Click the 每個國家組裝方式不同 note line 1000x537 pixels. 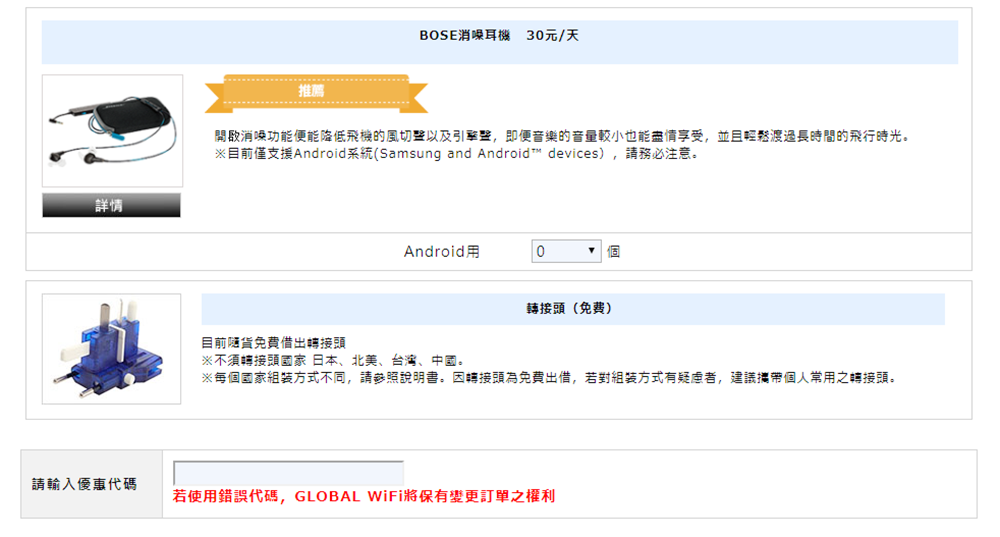[x=550, y=378]
